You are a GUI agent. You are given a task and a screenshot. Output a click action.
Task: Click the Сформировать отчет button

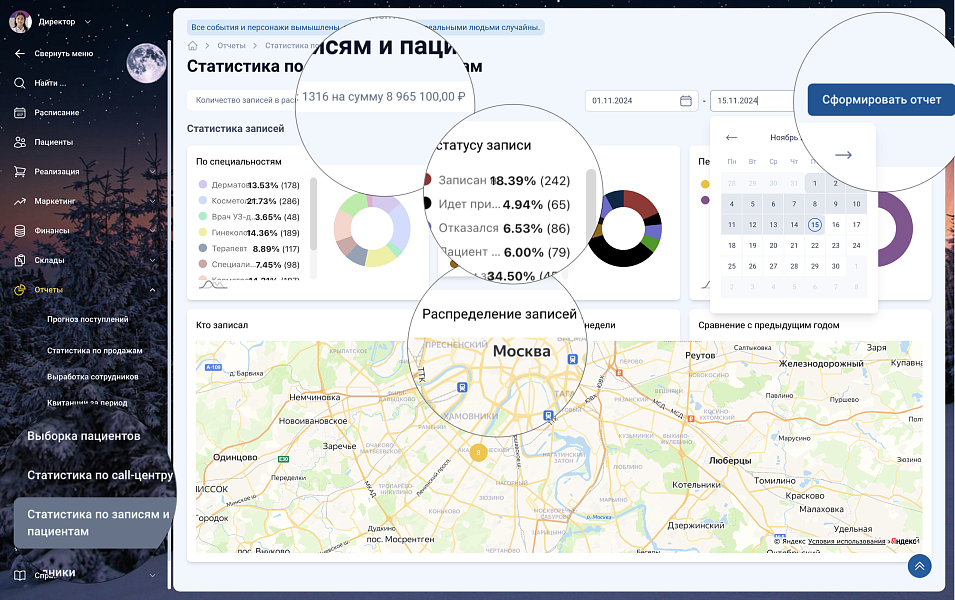pyautogui.click(x=881, y=100)
